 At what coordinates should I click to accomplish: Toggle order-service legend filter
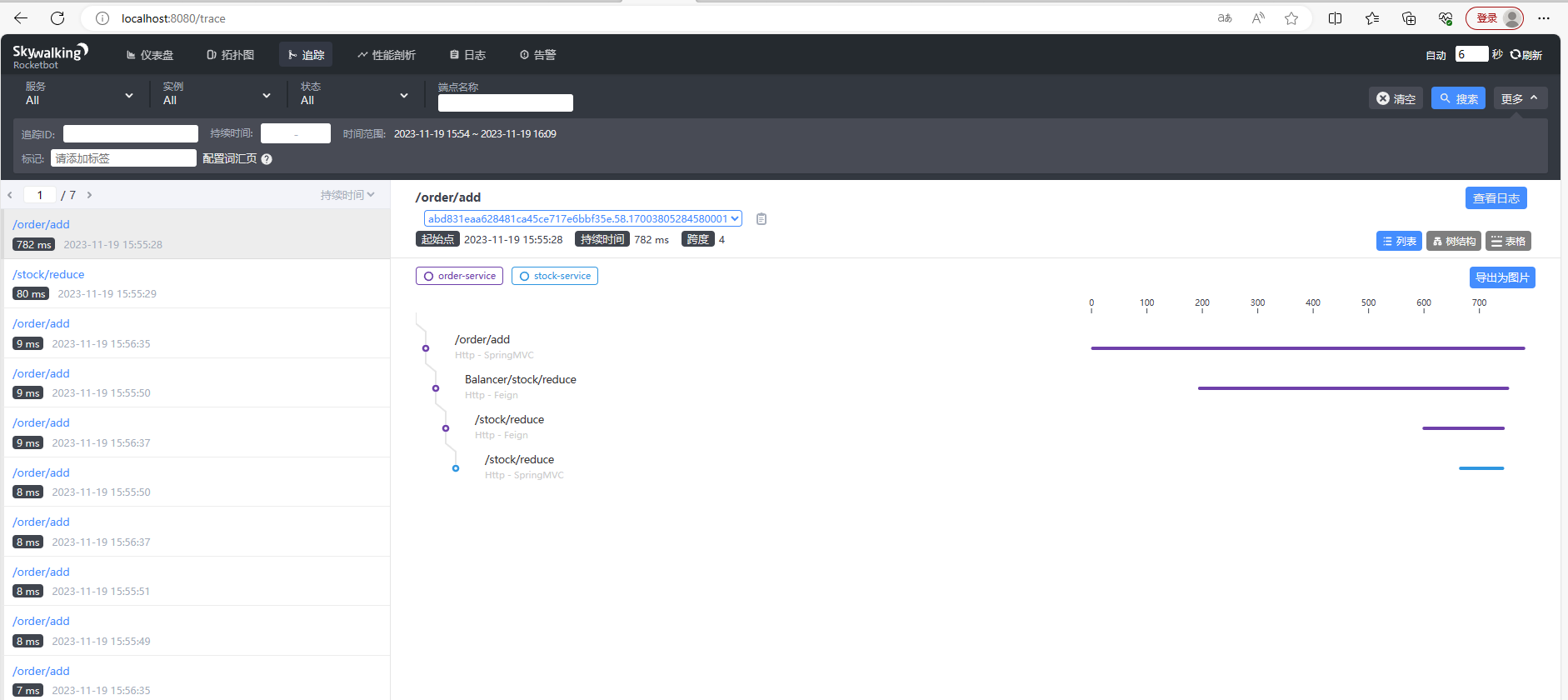[x=459, y=276]
